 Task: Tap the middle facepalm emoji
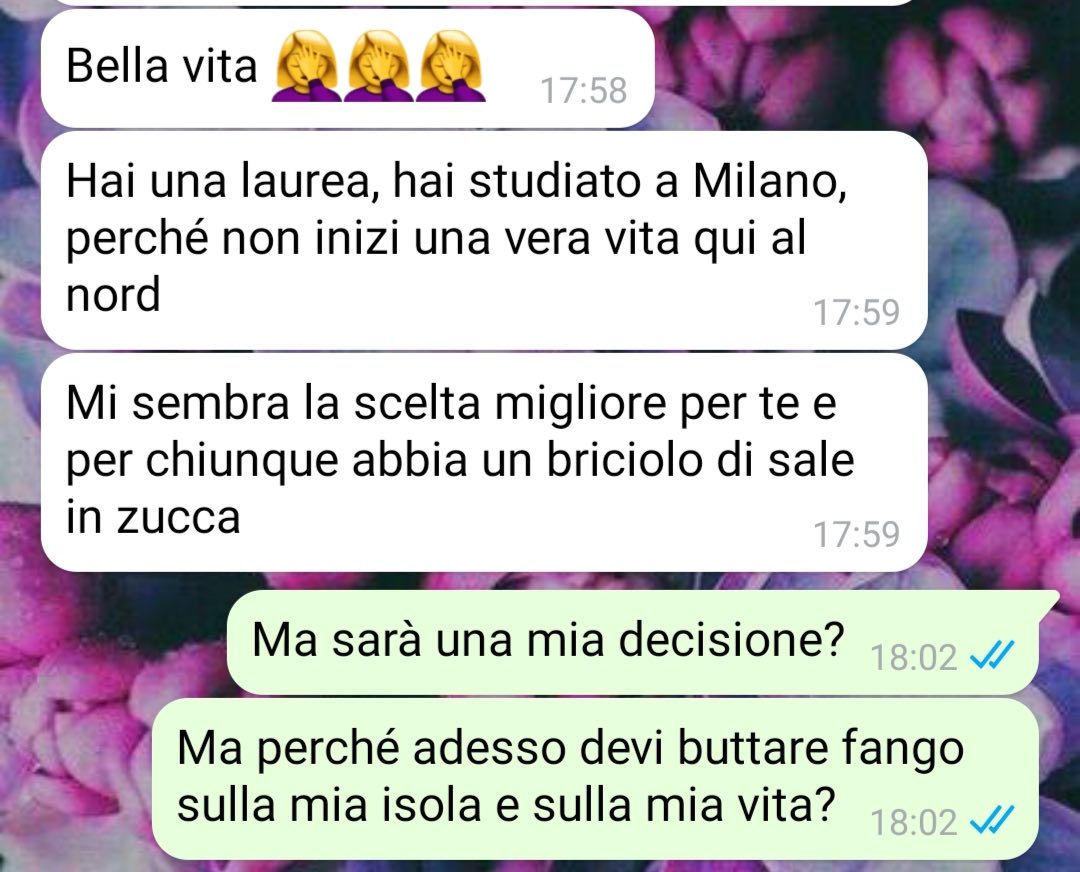(x=379, y=66)
